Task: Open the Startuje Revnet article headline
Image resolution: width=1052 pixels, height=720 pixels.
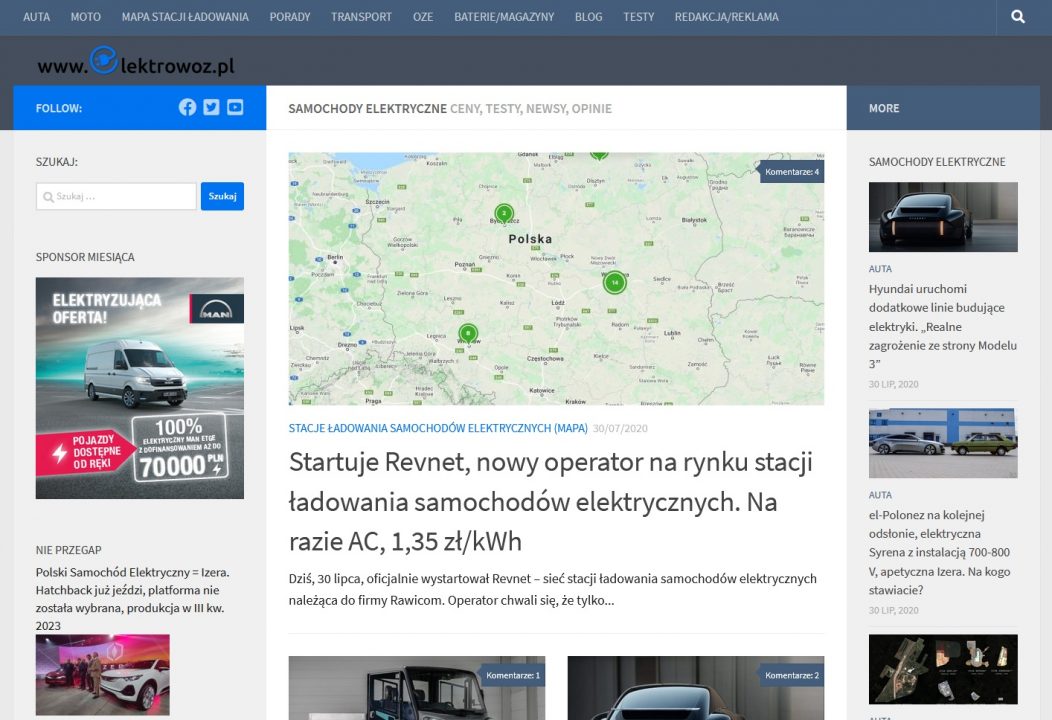Action: tap(550, 501)
